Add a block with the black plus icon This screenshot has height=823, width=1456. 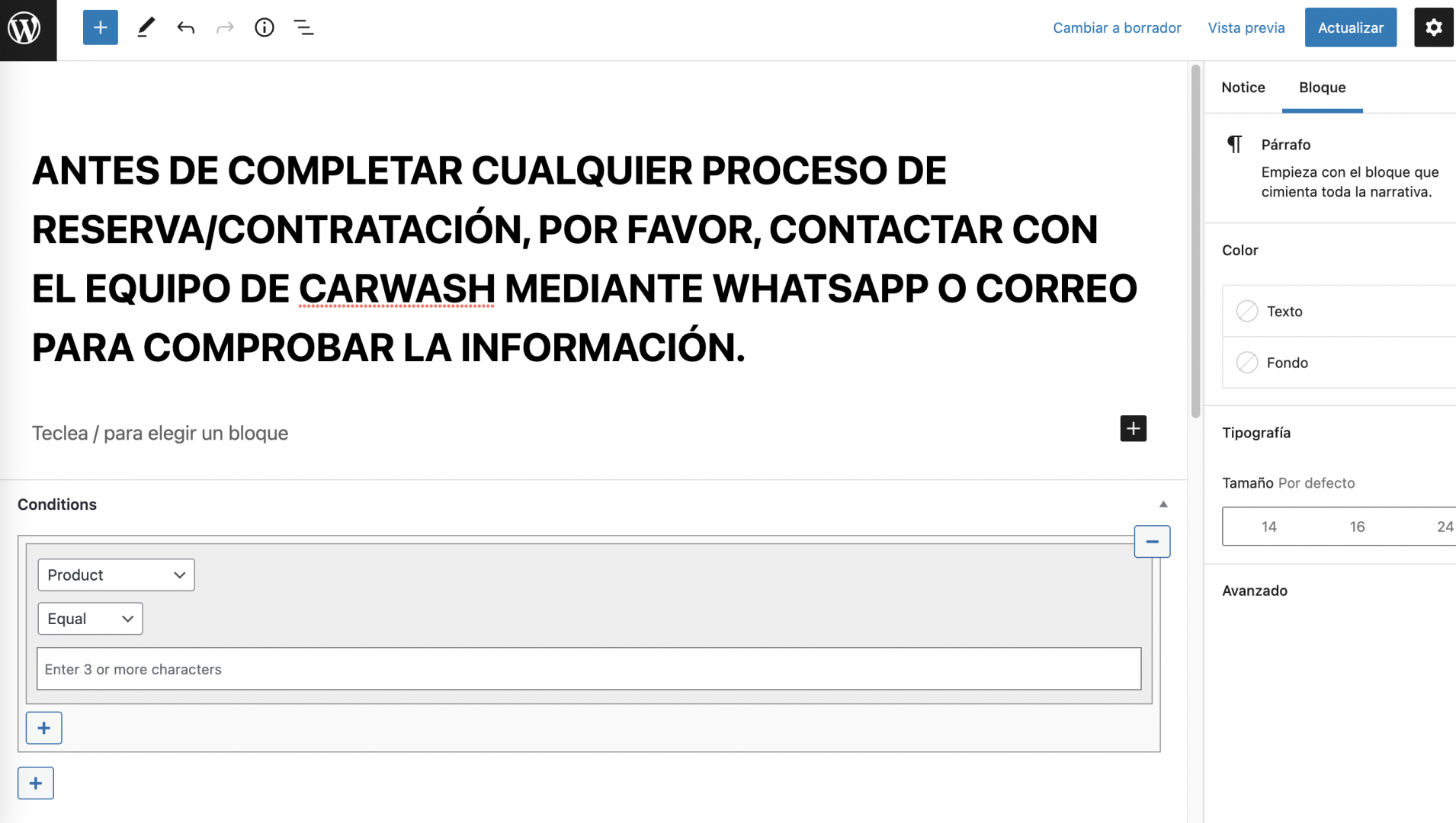tap(1134, 428)
